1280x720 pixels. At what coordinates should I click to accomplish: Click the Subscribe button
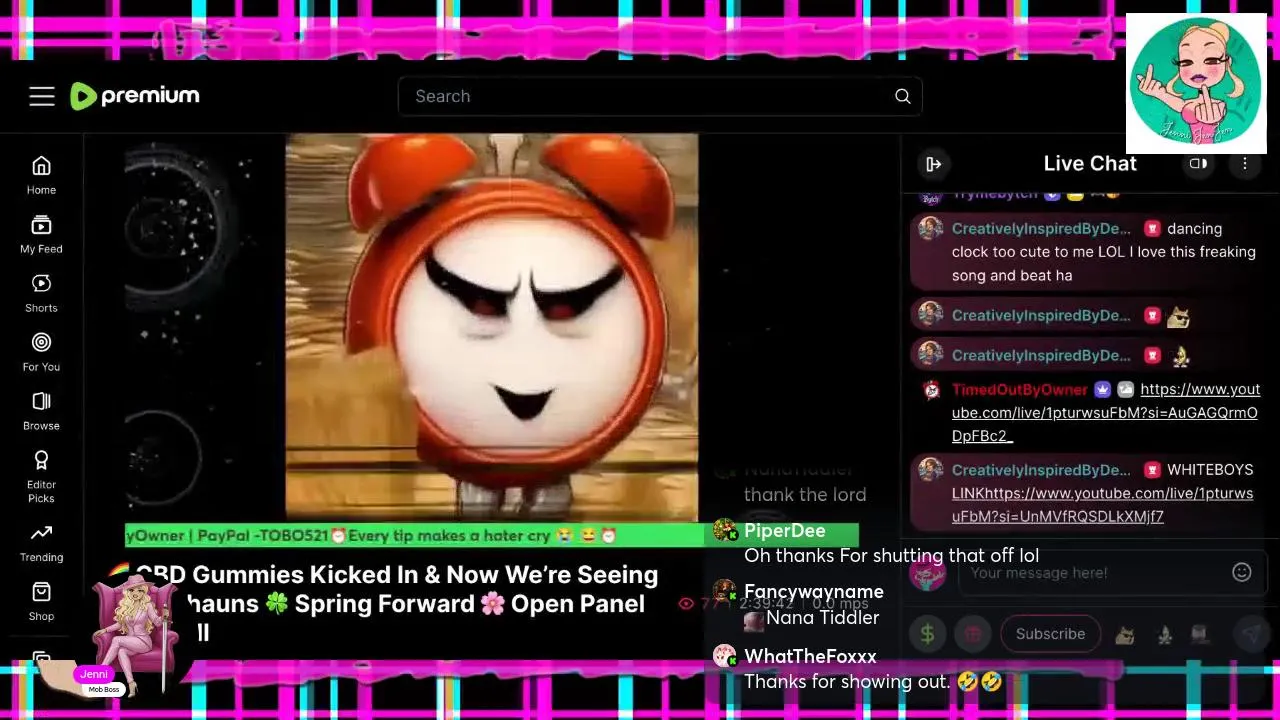(1050, 634)
